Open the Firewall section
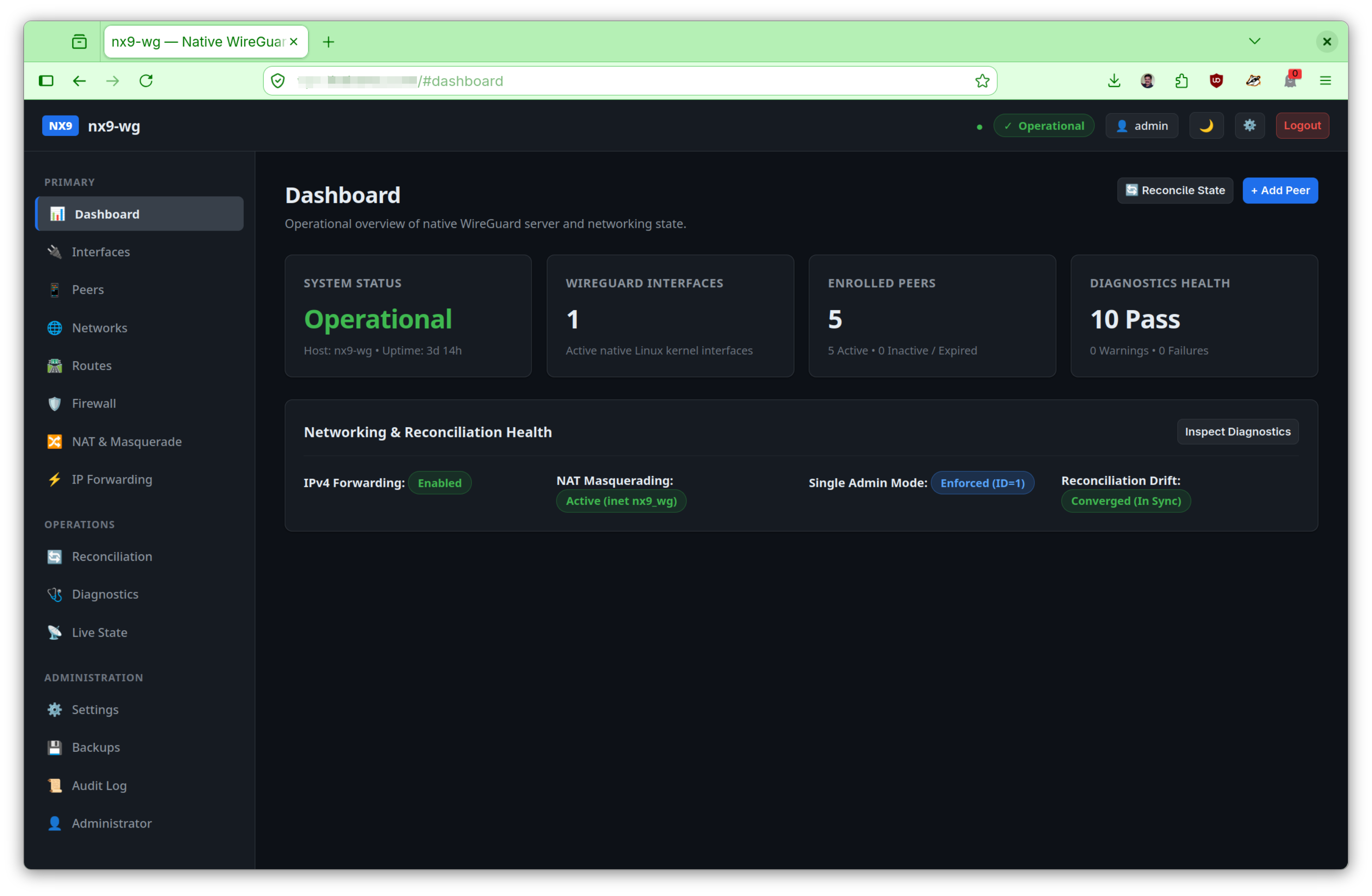Screen dimensions: 1372x896 [x=139, y=403]
